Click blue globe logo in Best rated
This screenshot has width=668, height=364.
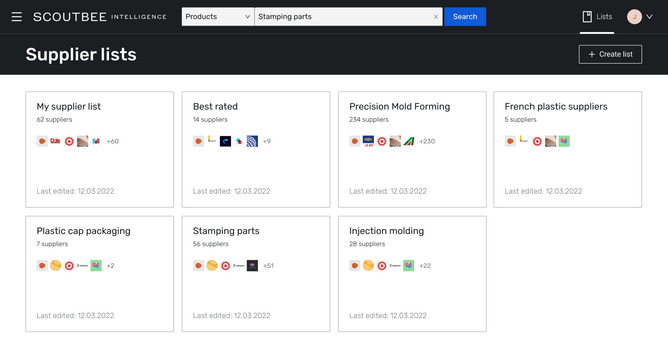(x=252, y=141)
